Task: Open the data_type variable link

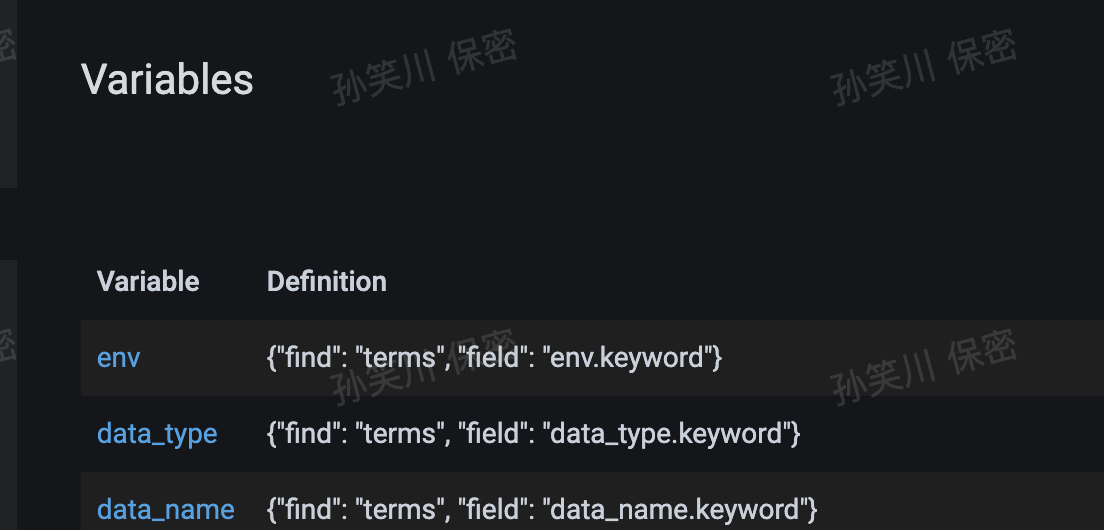Action: click(157, 434)
